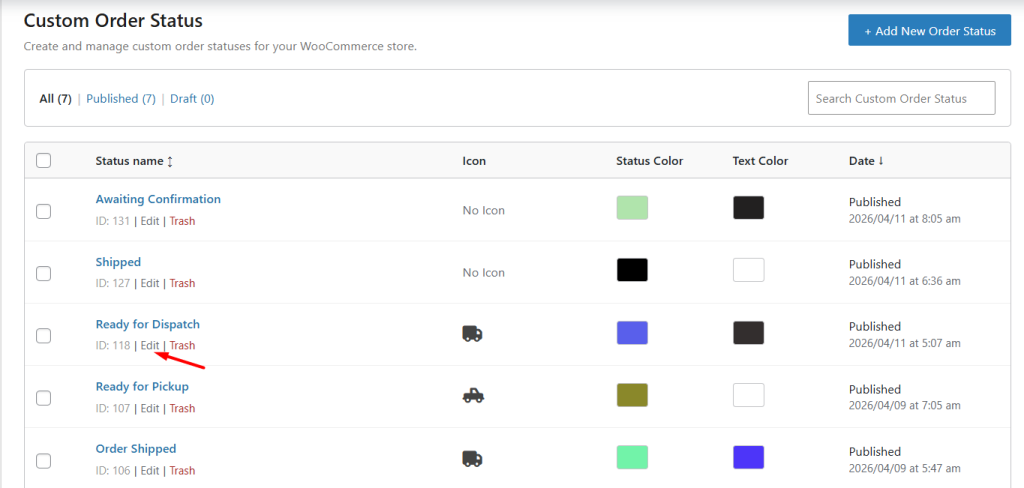1024x488 pixels.
Task: Click the truck icon for Order Shipped
Action: click(472, 458)
